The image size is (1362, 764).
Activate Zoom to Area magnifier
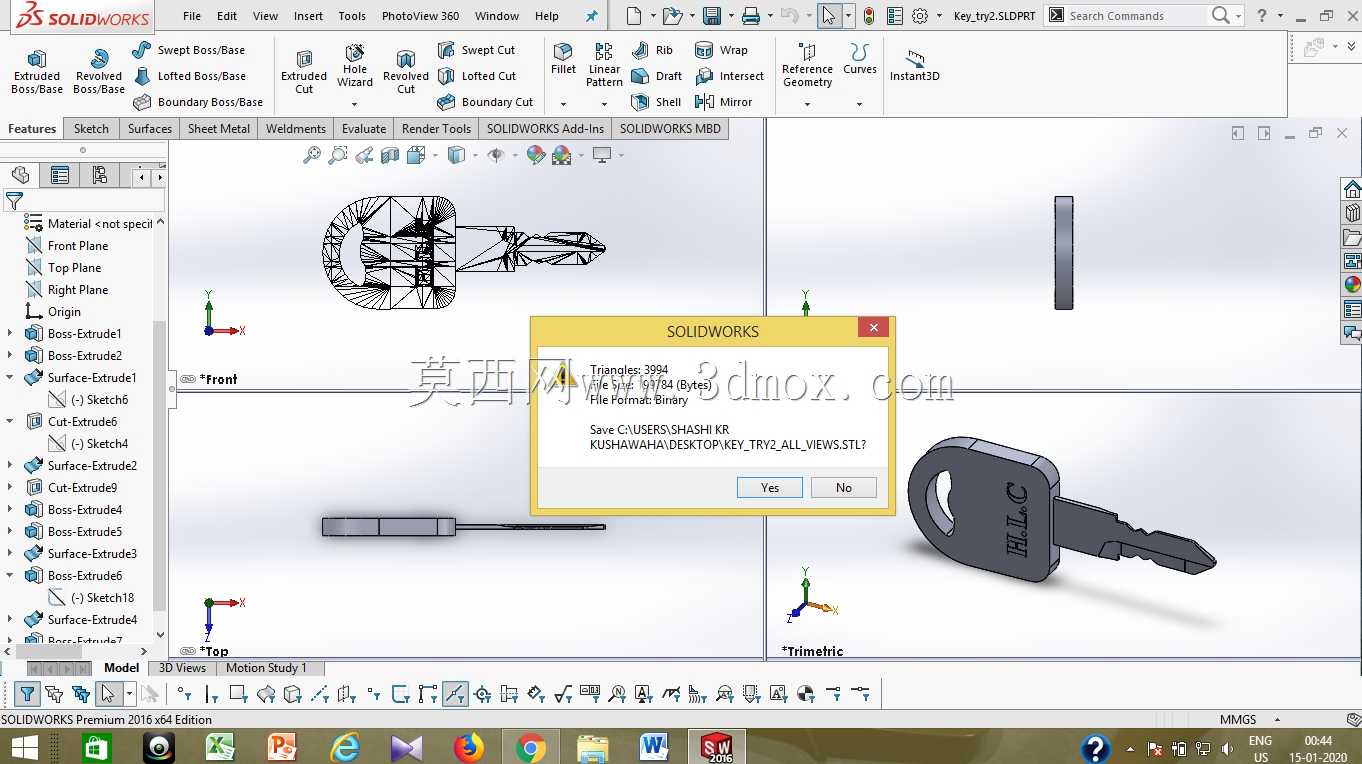[338, 155]
